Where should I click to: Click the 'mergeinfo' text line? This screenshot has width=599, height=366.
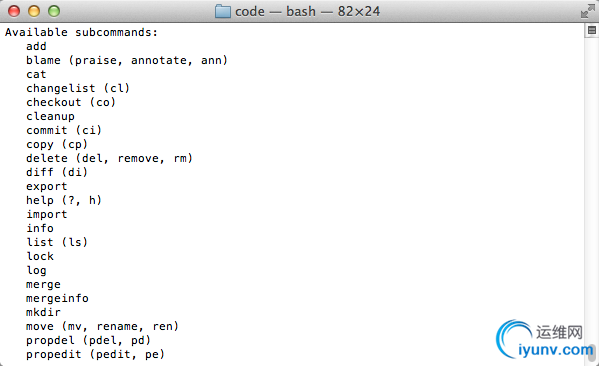point(57,298)
